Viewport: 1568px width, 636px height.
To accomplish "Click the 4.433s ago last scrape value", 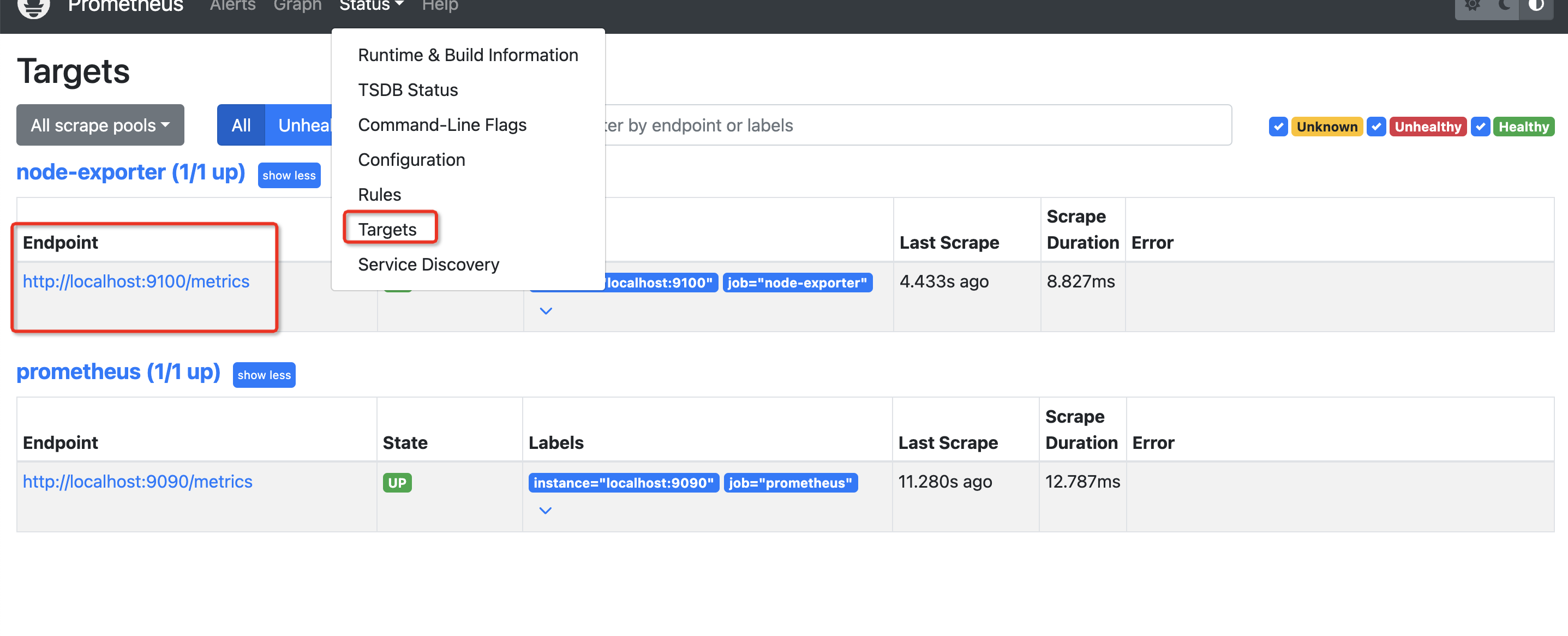I will 944,281.
